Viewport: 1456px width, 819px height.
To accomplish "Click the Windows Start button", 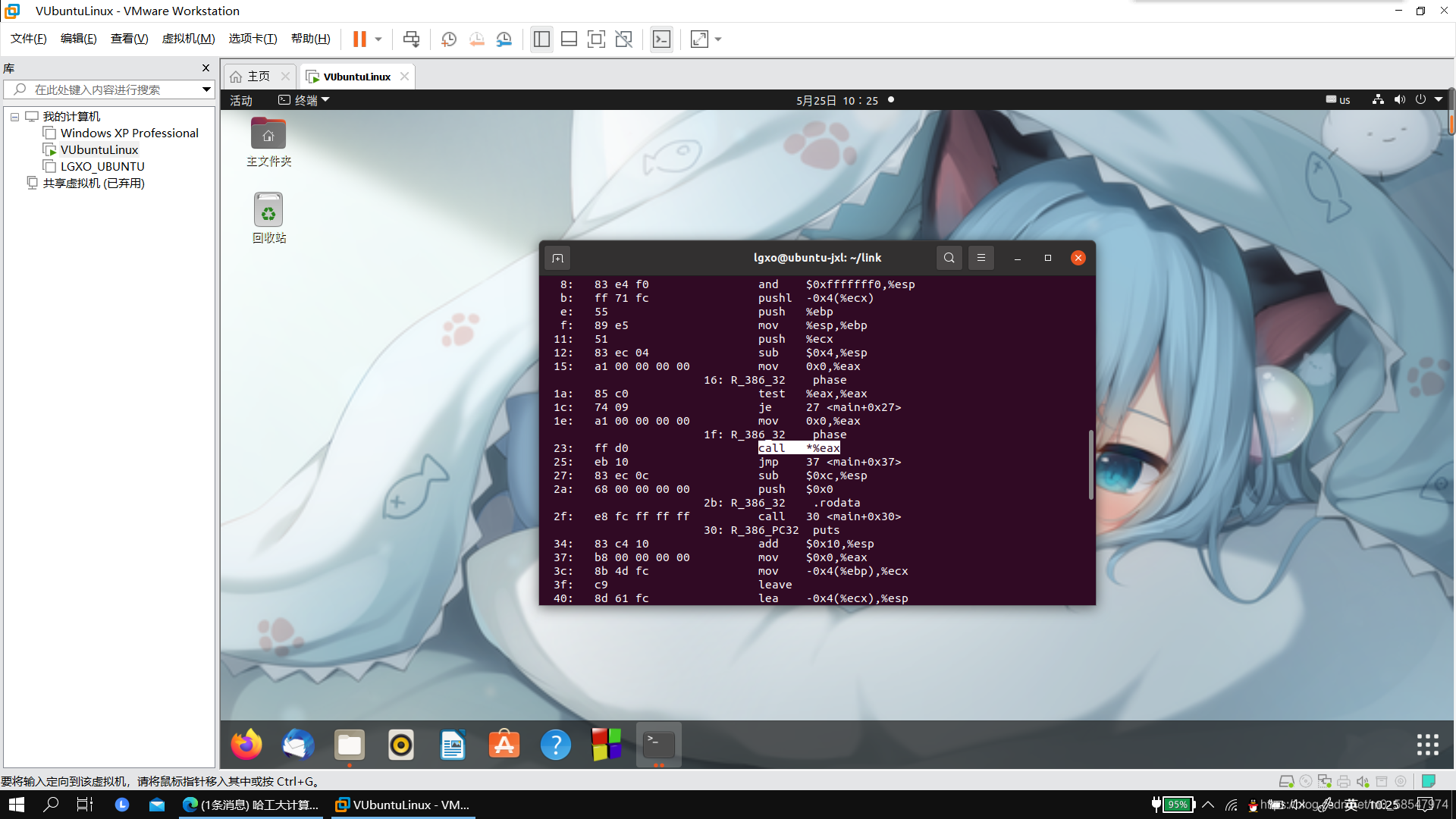I will click(x=17, y=805).
